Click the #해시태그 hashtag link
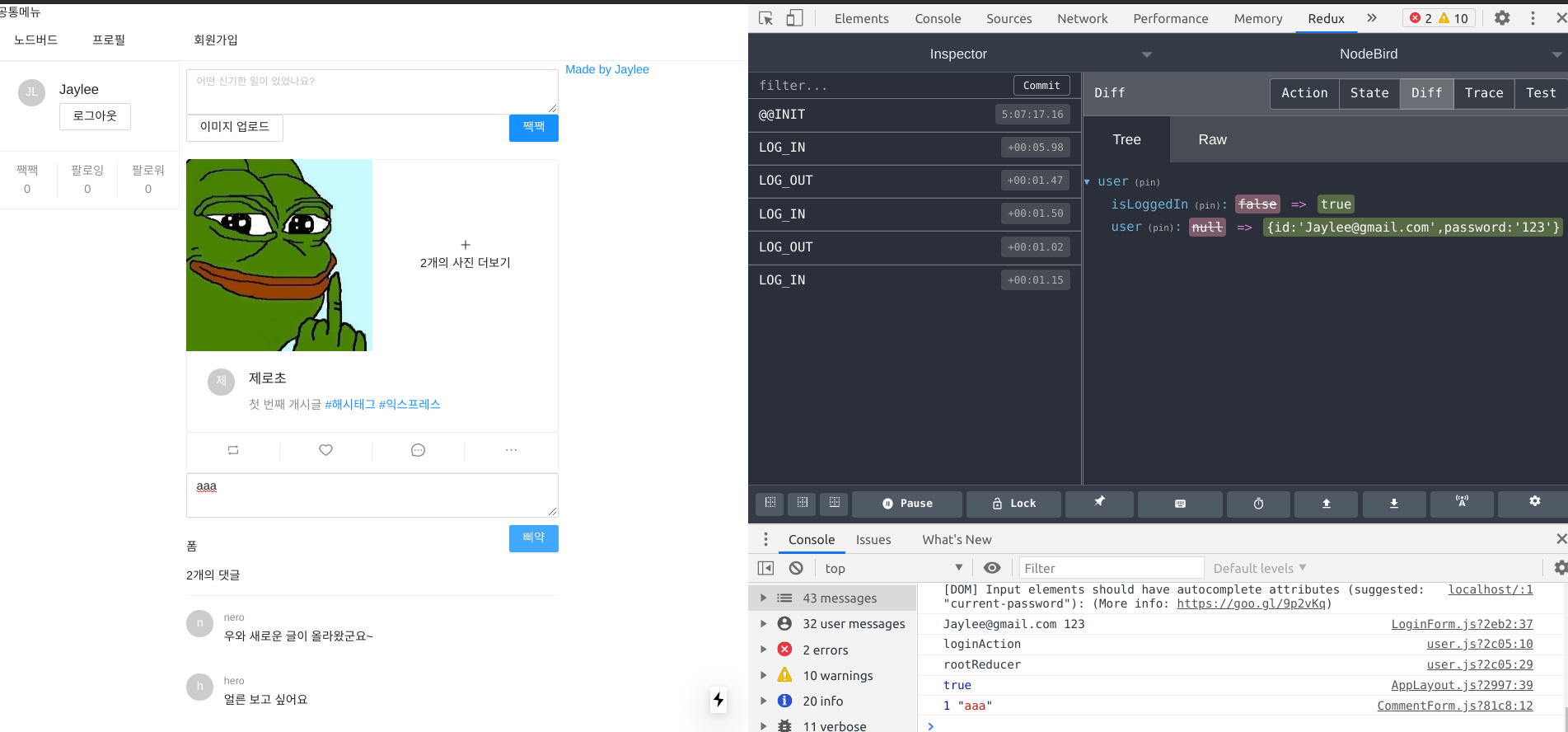The width and height of the screenshot is (1568, 732). point(350,404)
